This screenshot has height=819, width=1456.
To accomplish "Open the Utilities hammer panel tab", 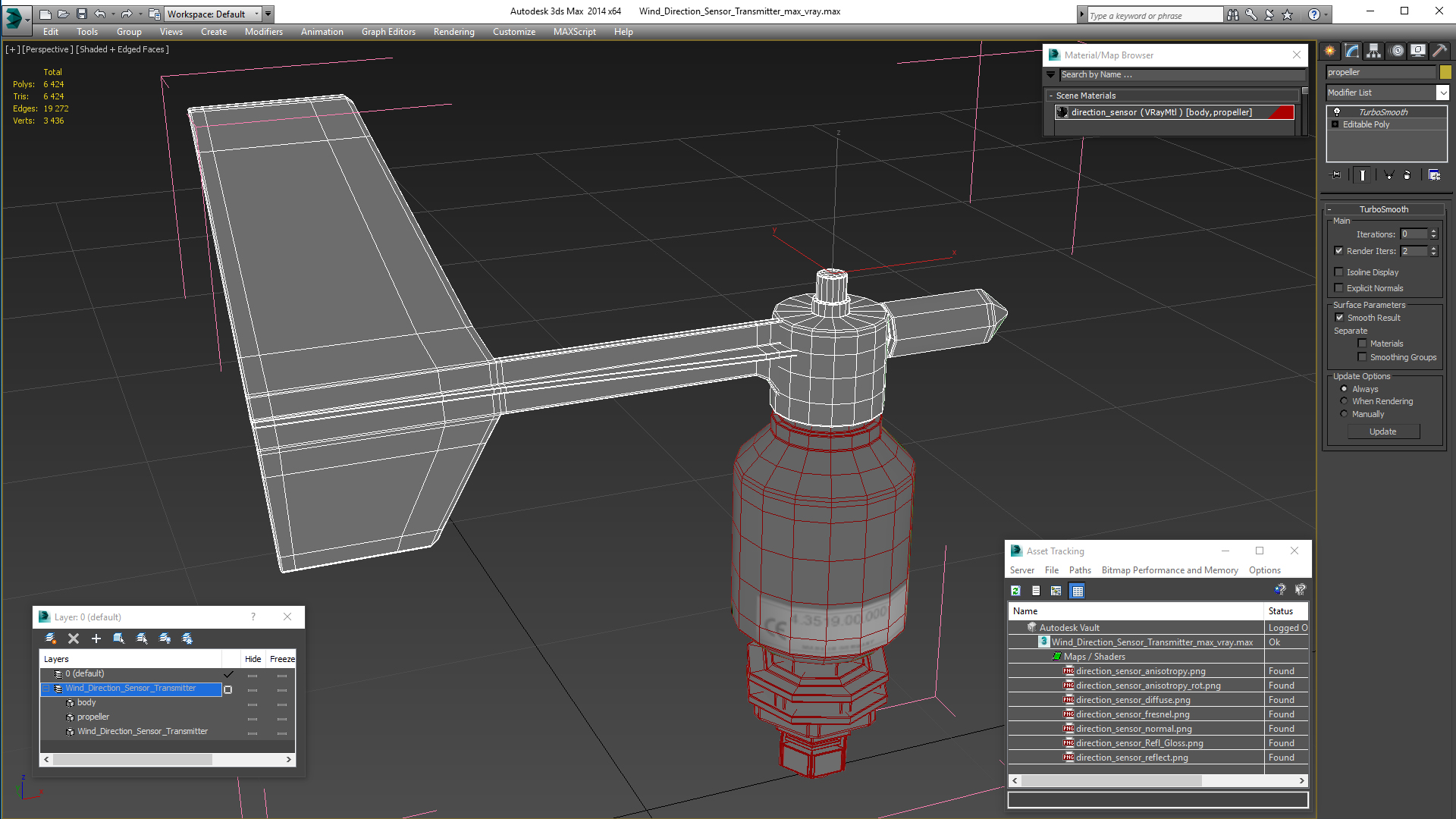I will 1439,51.
